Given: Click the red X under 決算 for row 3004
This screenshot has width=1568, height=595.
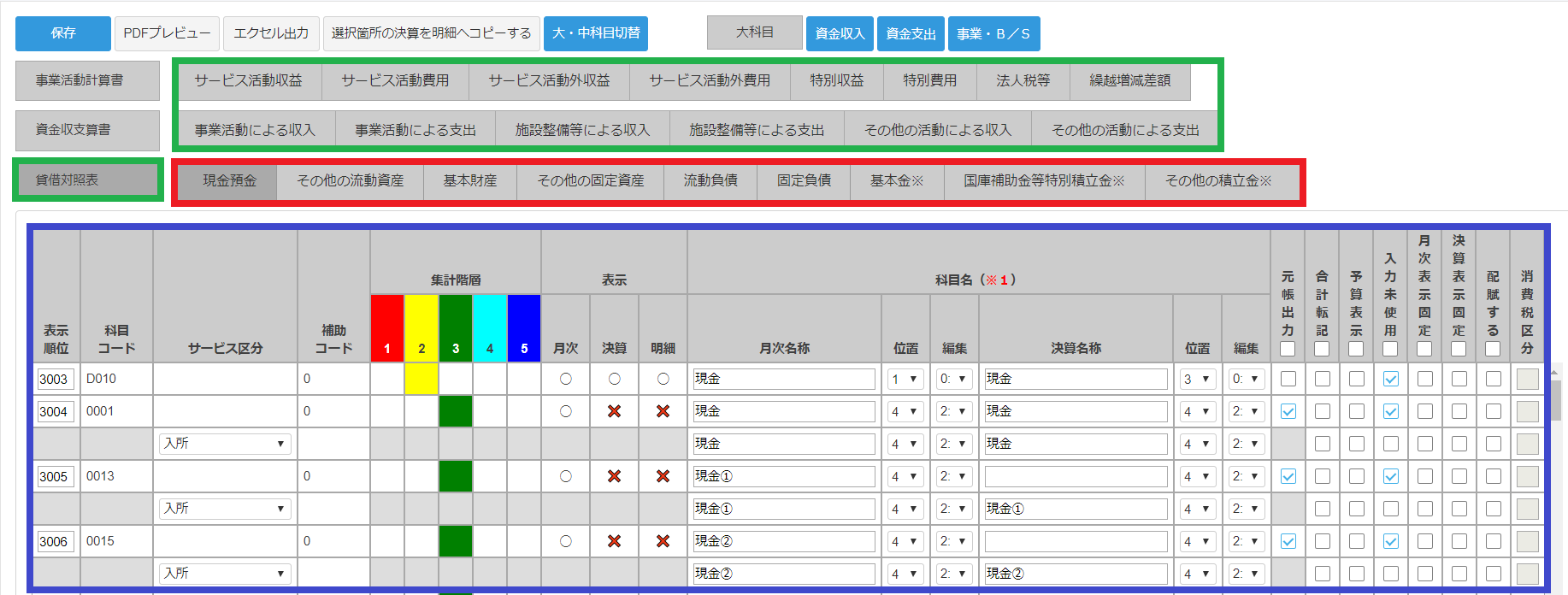Looking at the screenshot, I should 614,411.
